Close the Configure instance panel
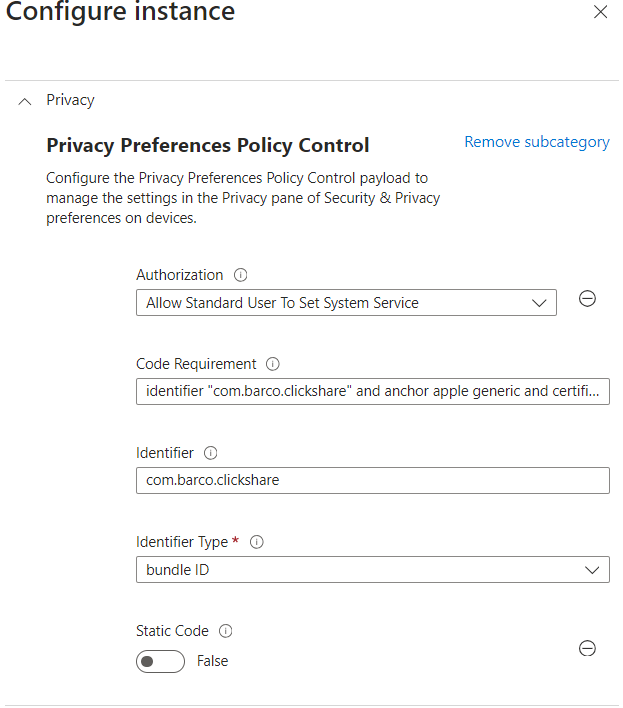Screen dimensions: 623x708 (x=600, y=12)
